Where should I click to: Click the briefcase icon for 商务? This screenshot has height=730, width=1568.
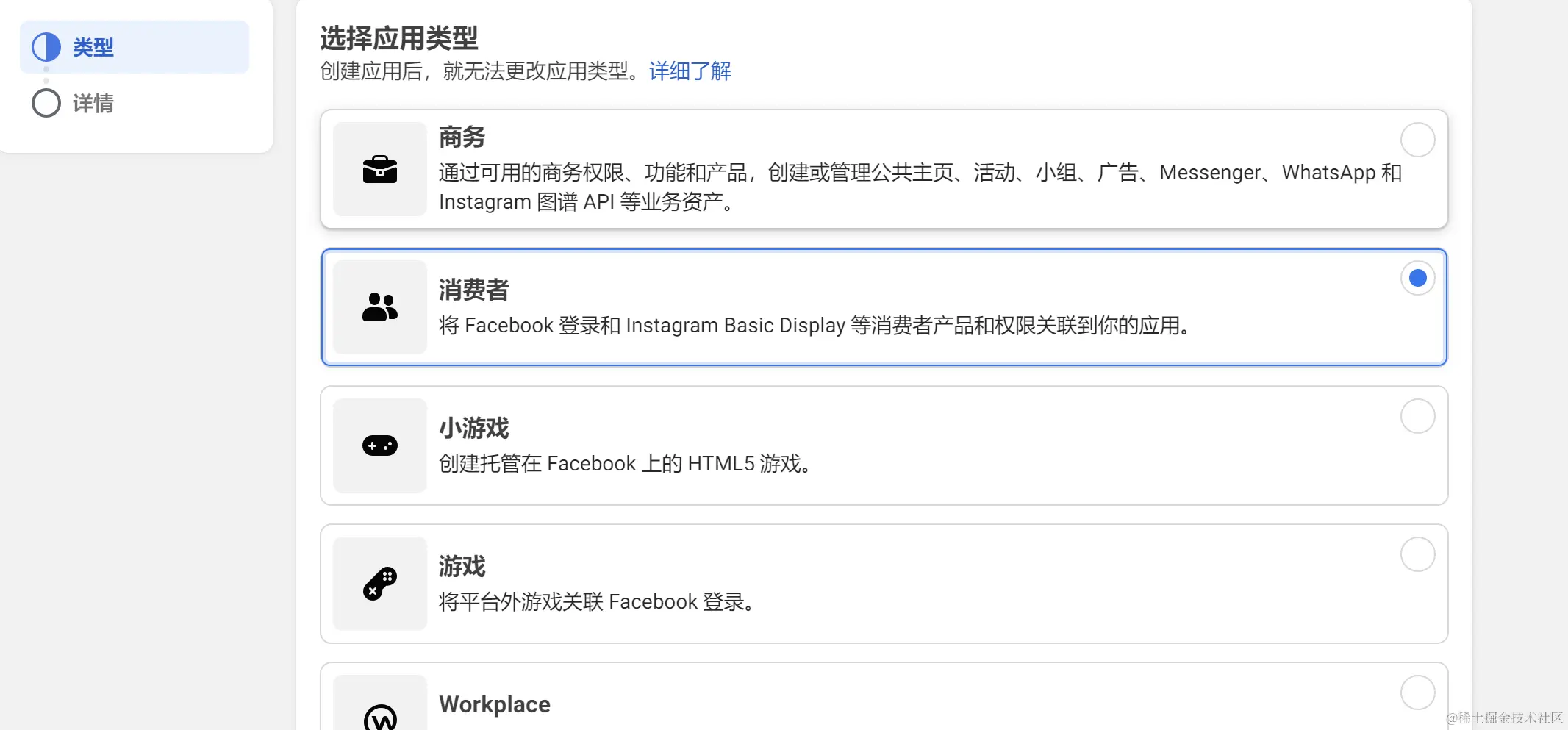click(379, 169)
